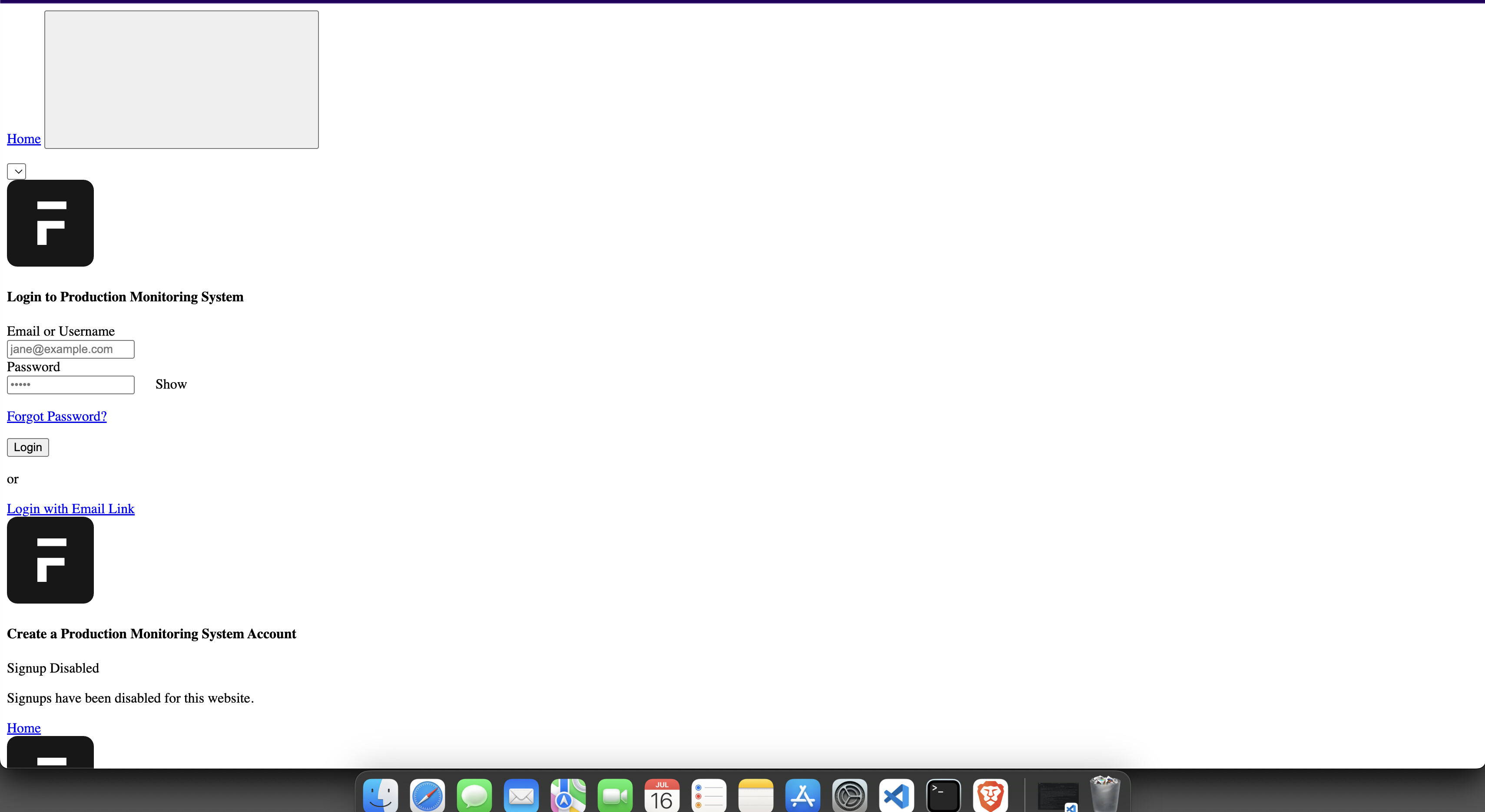
Task: Open System Settings gear in the dock
Action: tap(850, 796)
